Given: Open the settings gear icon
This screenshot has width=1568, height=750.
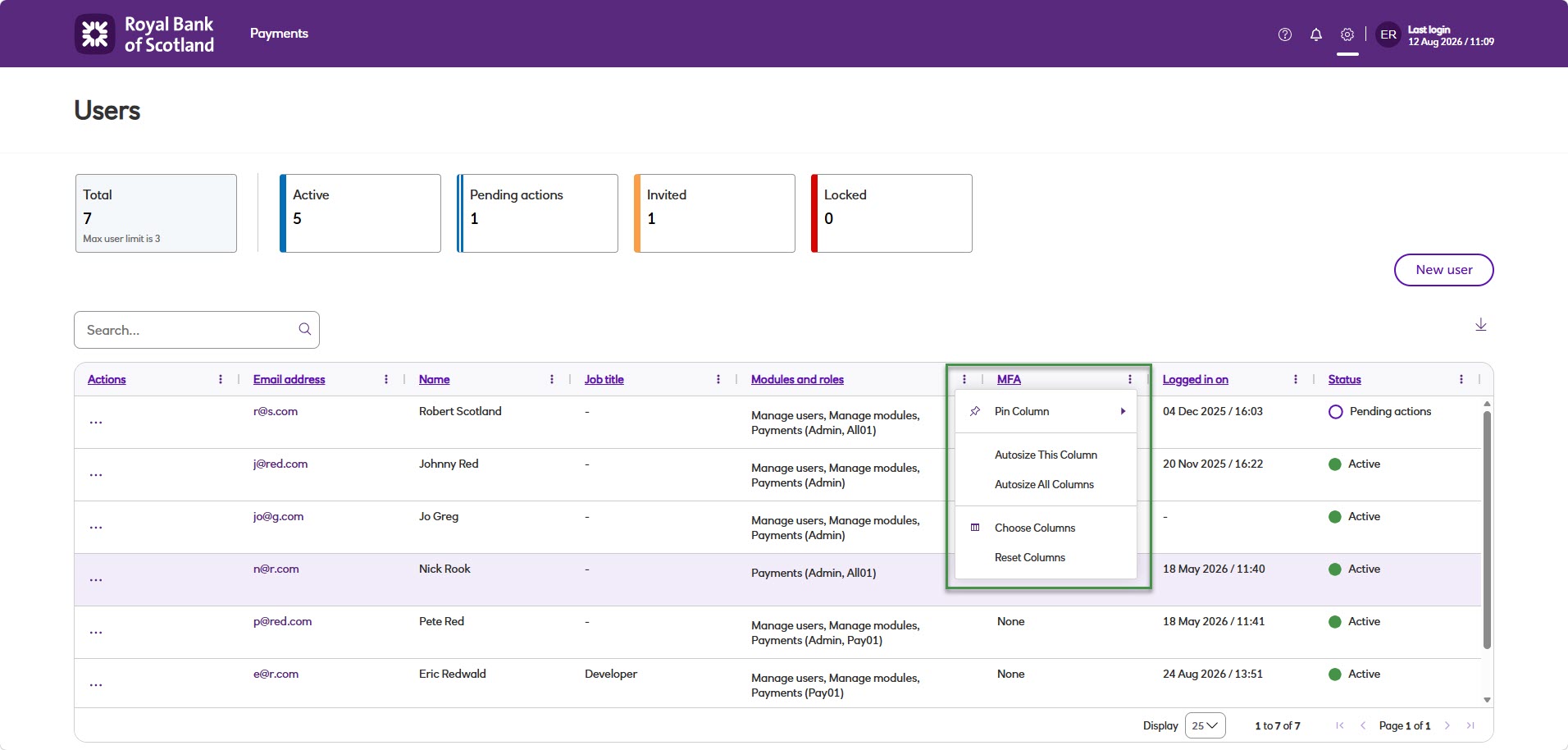Looking at the screenshot, I should (x=1347, y=34).
